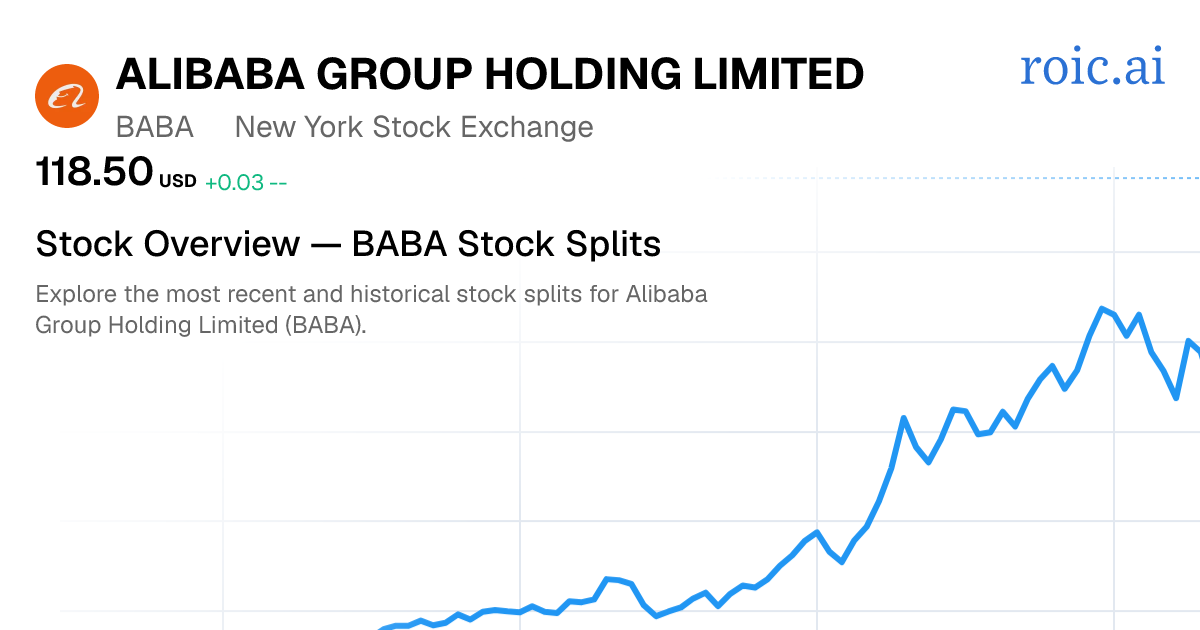Click the flat start of the price line
1200x630 pixels.
coord(400,626)
